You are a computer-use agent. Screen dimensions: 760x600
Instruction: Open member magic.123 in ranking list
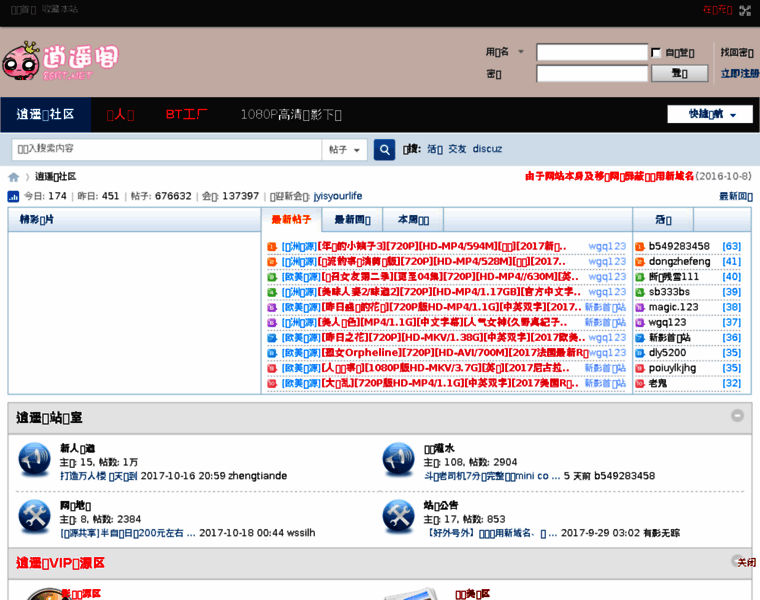pyautogui.click(x=673, y=307)
